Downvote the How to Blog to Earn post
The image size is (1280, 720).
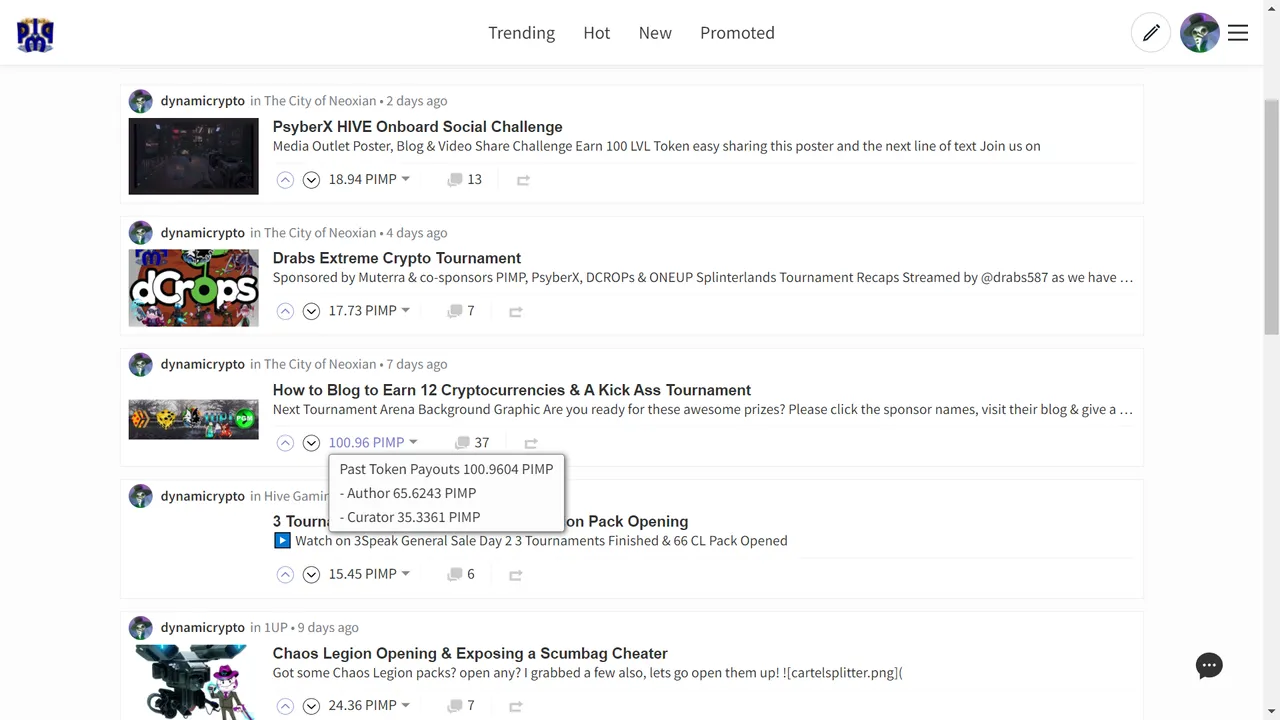[x=311, y=443]
